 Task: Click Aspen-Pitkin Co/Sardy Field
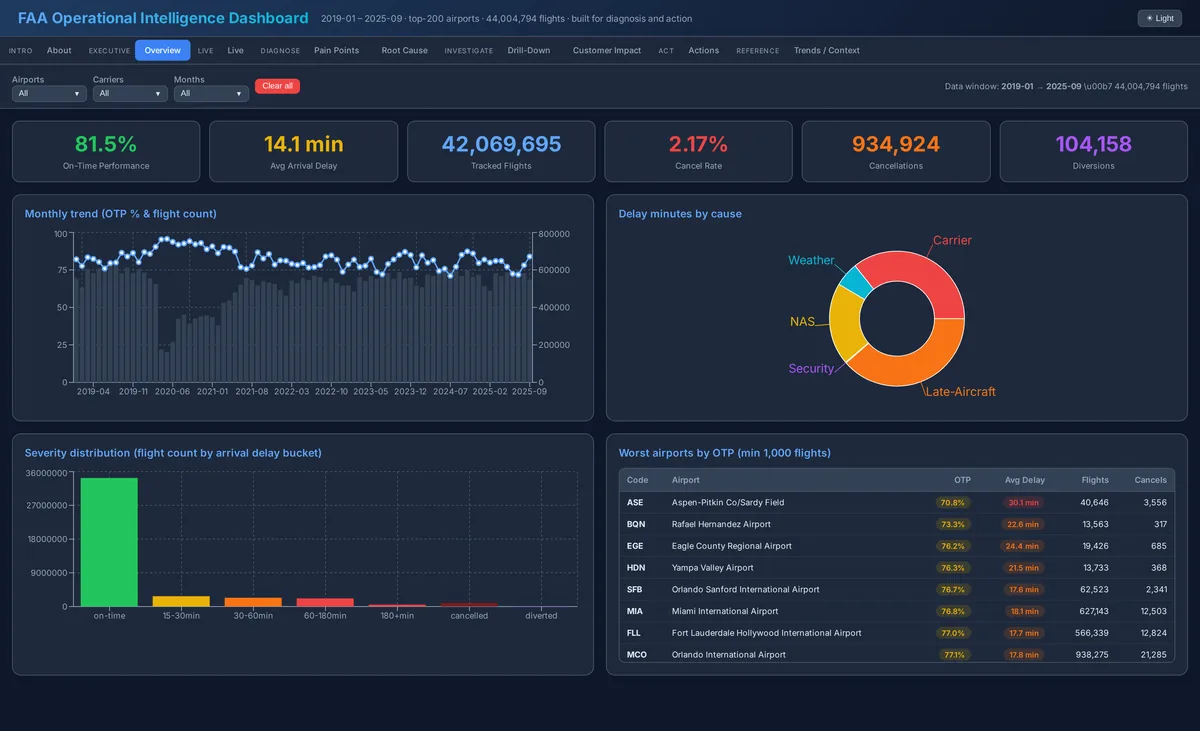pyautogui.click(x=728, y=502)
